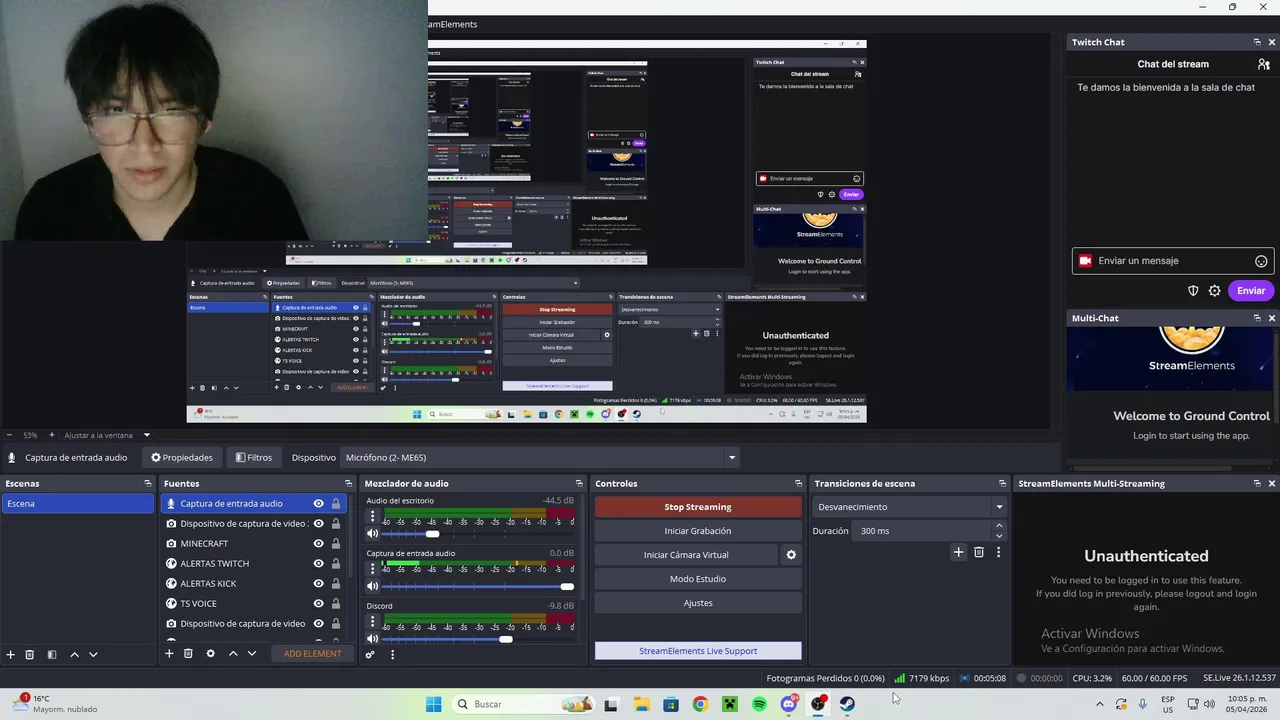The width and height of the screenshot is (1280, 720).
Task: Hide the MINECRAFT source
Action: (x=319, y=544)
